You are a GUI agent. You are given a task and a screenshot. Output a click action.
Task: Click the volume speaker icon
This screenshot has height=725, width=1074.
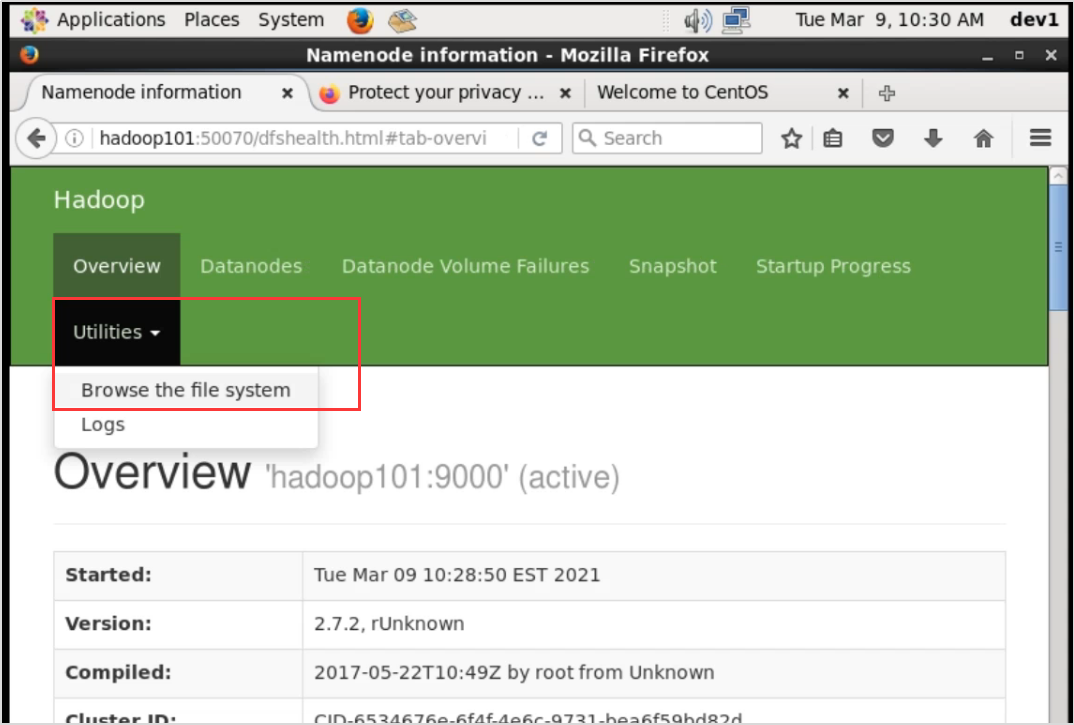(x=697, y=21)
